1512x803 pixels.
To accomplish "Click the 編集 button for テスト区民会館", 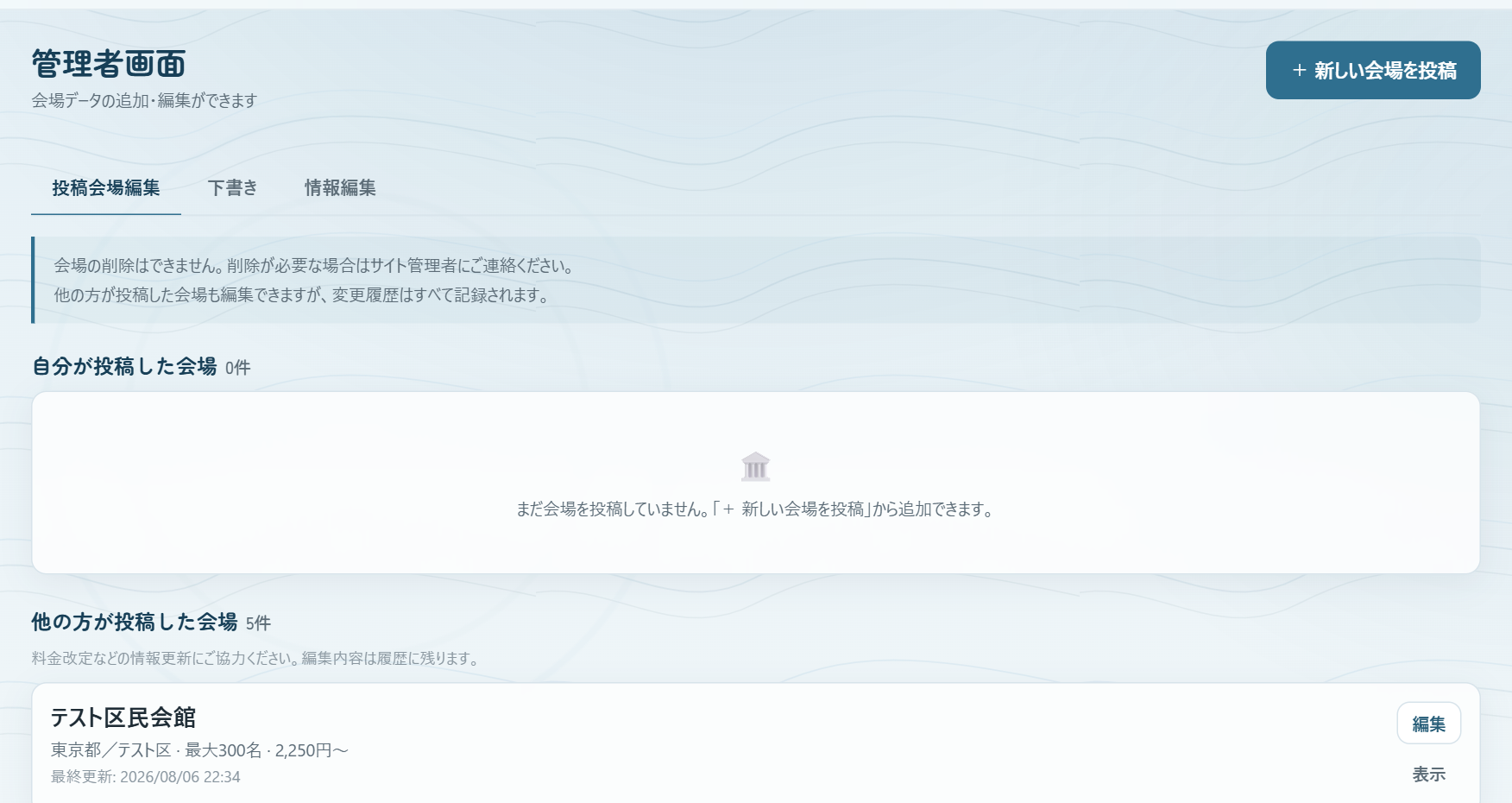I will pos(1429,724).
